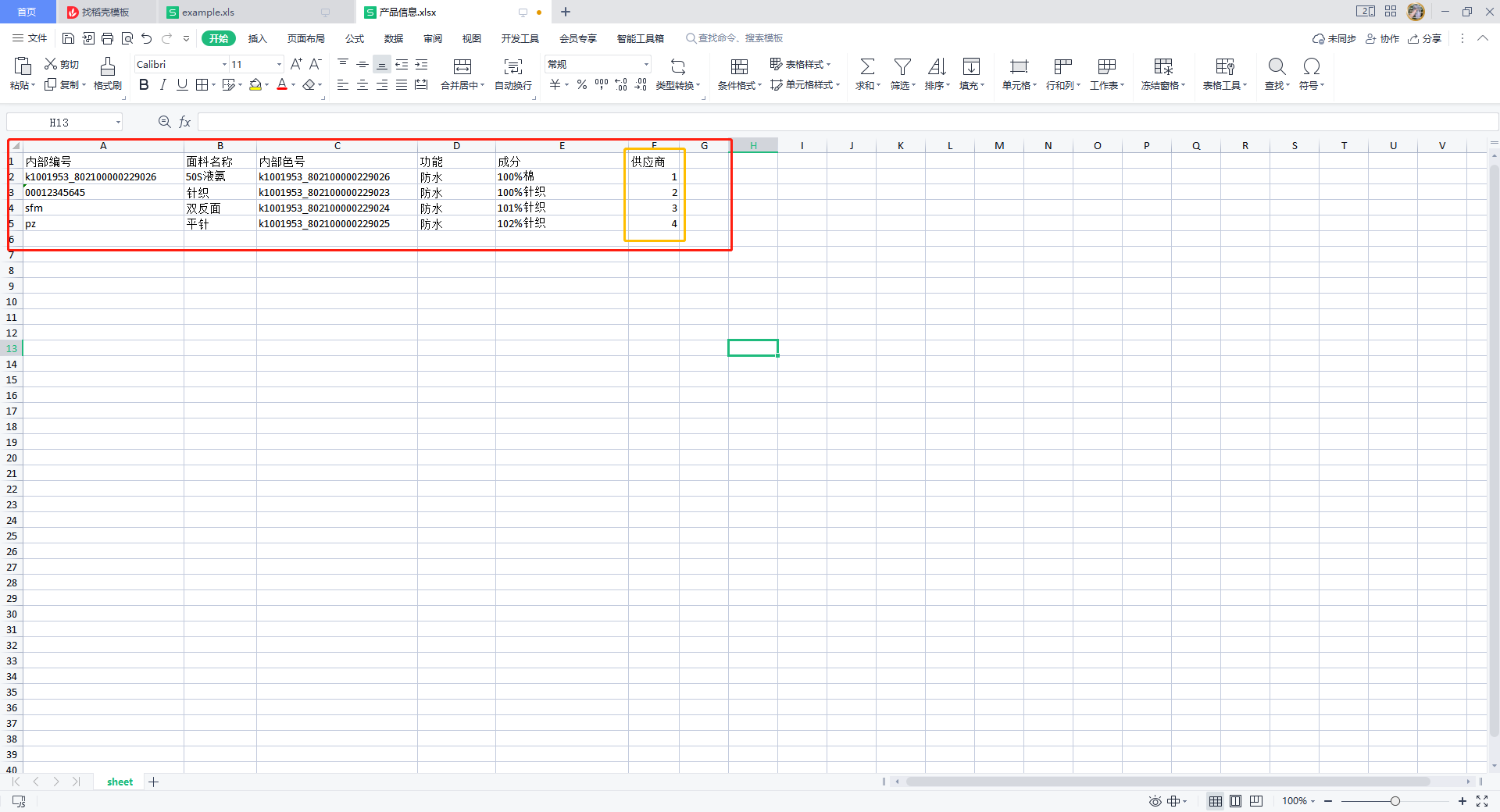Click the Filter (筛选) funnel icon
This screenshot has height=812, width=1500.
(902, 67)
